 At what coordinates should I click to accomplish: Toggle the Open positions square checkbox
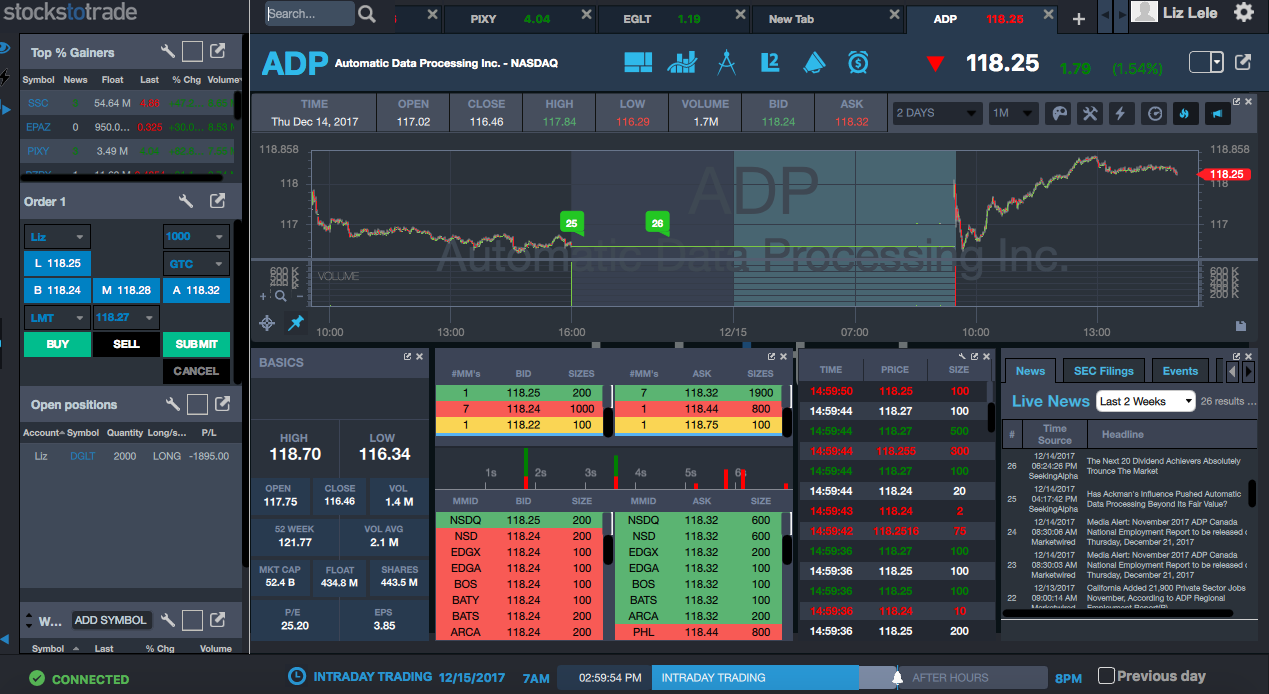197,404
